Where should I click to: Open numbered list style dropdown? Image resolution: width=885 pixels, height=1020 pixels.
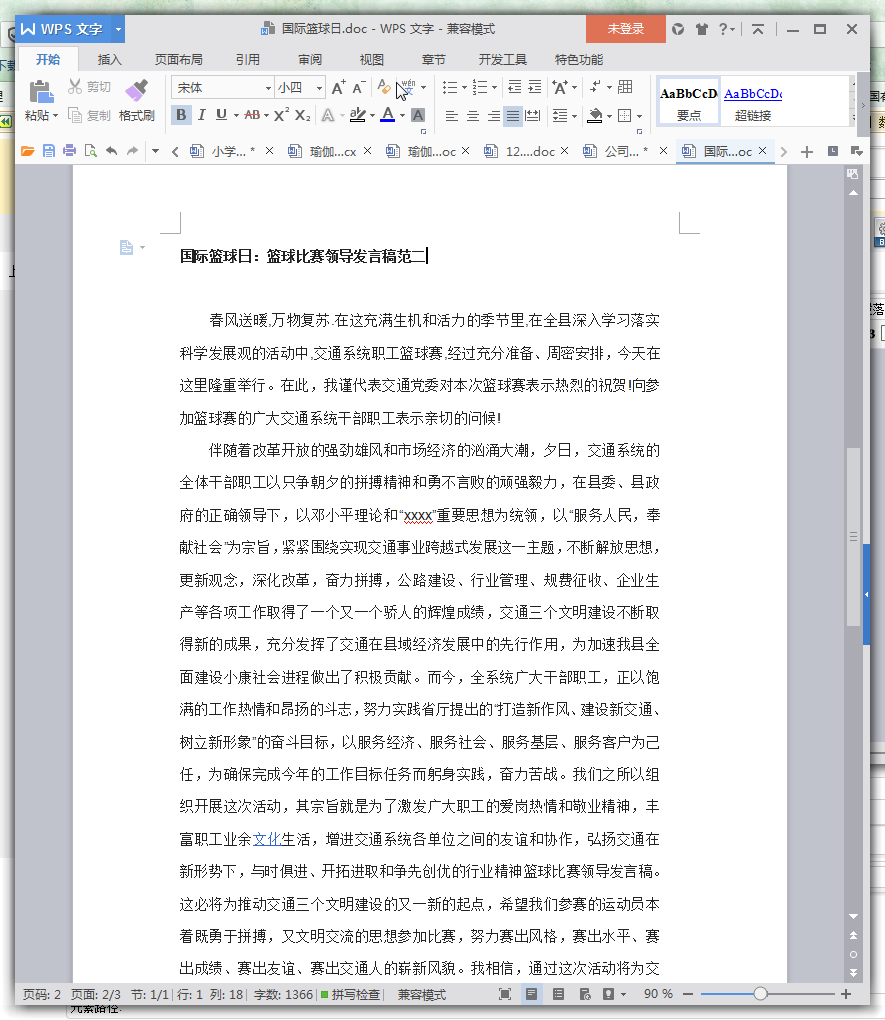pyautogui.click(x=495, y=87)
